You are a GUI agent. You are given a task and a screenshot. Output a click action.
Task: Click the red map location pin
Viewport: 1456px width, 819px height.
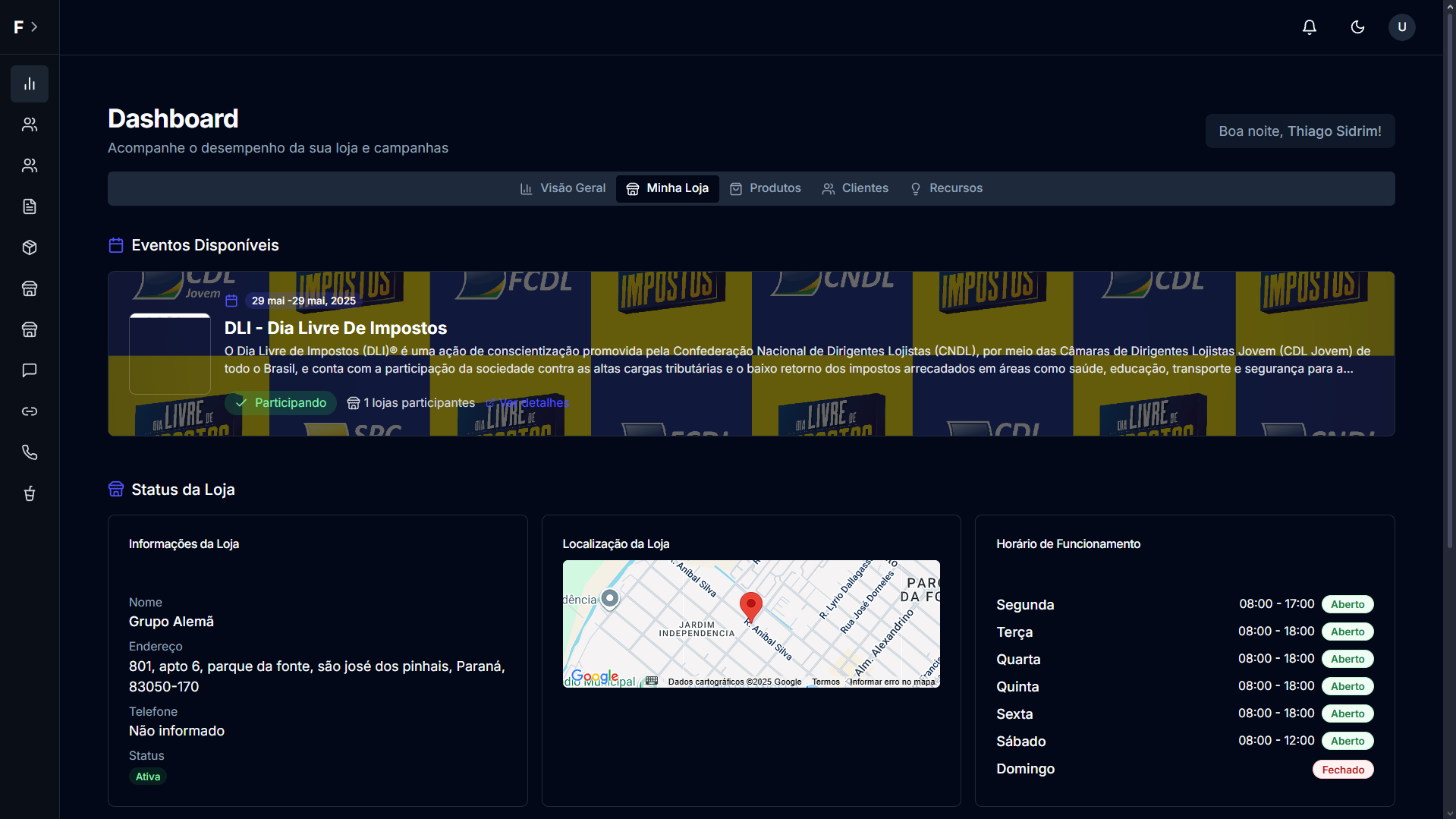click(x=750, y=606)
